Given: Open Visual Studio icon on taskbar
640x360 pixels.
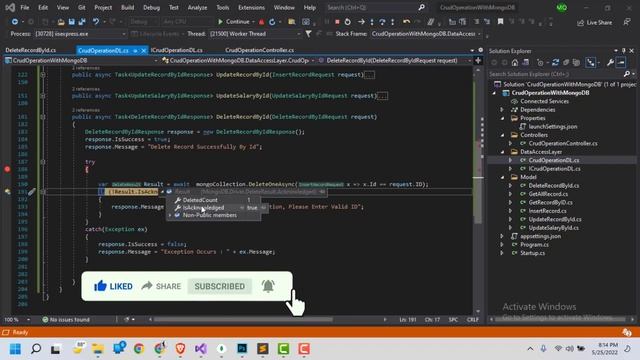Looking at the screenshot, I should (x=200, y=349).
